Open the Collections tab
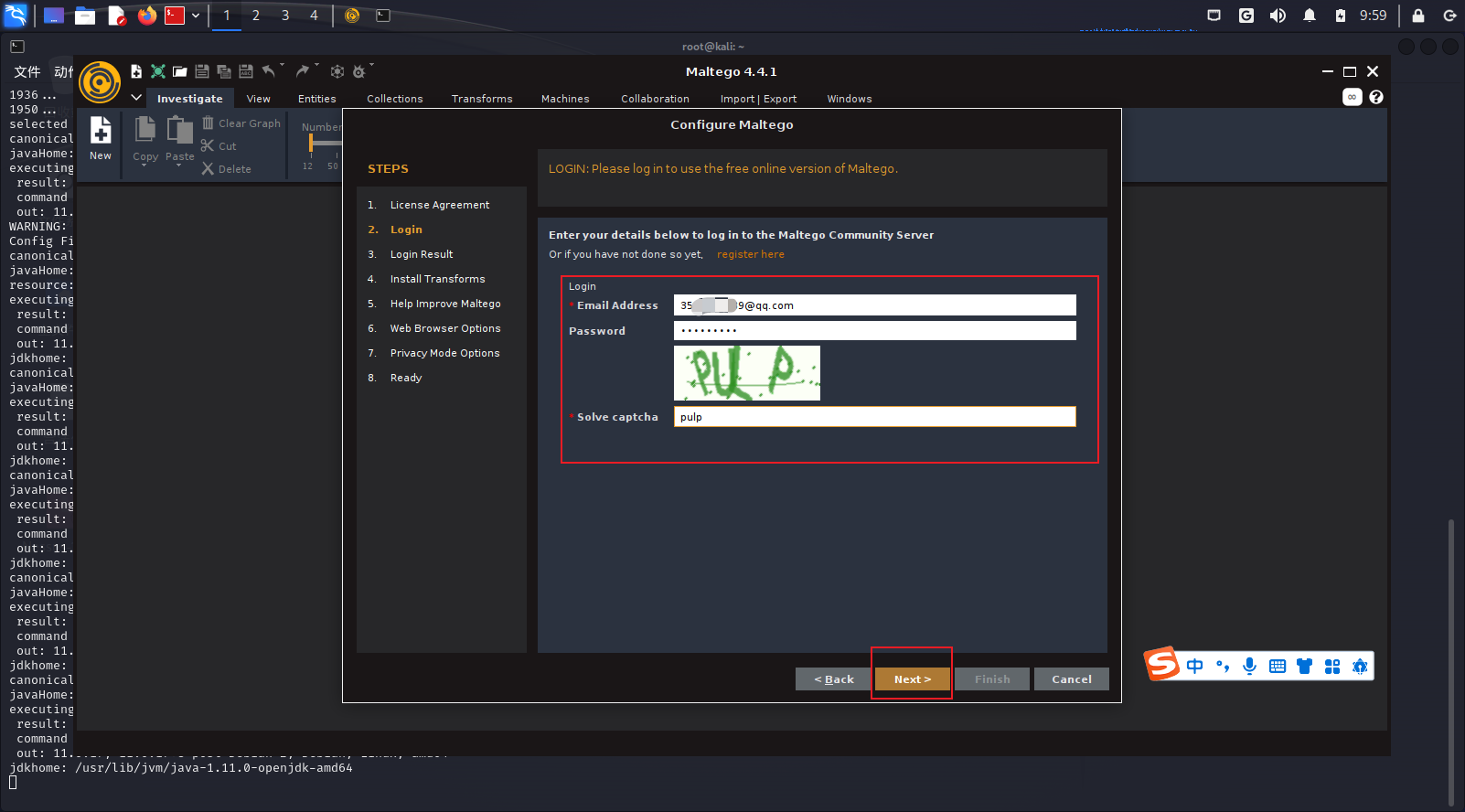Screen dimensions: 1465x812 (x=395, y=99)
